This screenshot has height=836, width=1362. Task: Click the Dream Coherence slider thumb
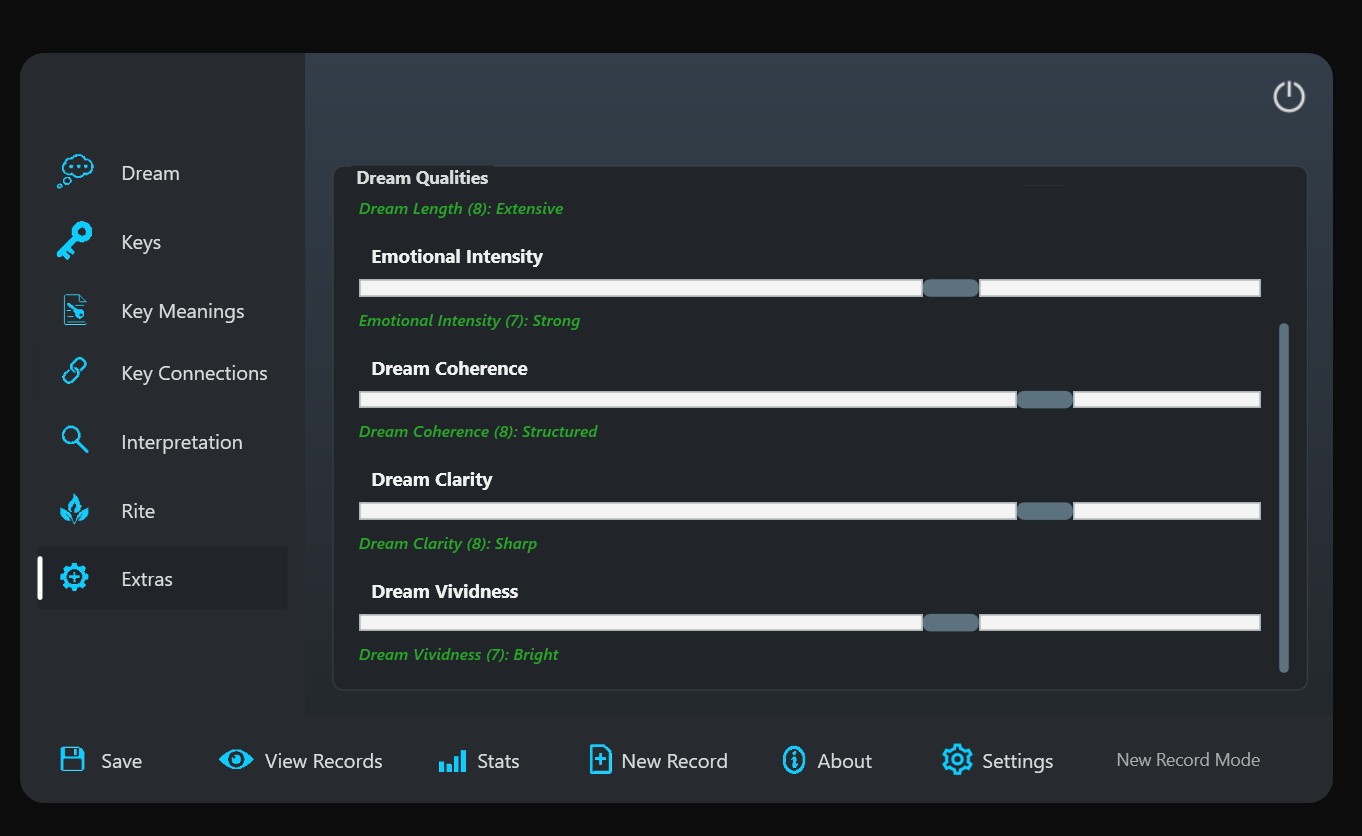tap(1045, 400)
